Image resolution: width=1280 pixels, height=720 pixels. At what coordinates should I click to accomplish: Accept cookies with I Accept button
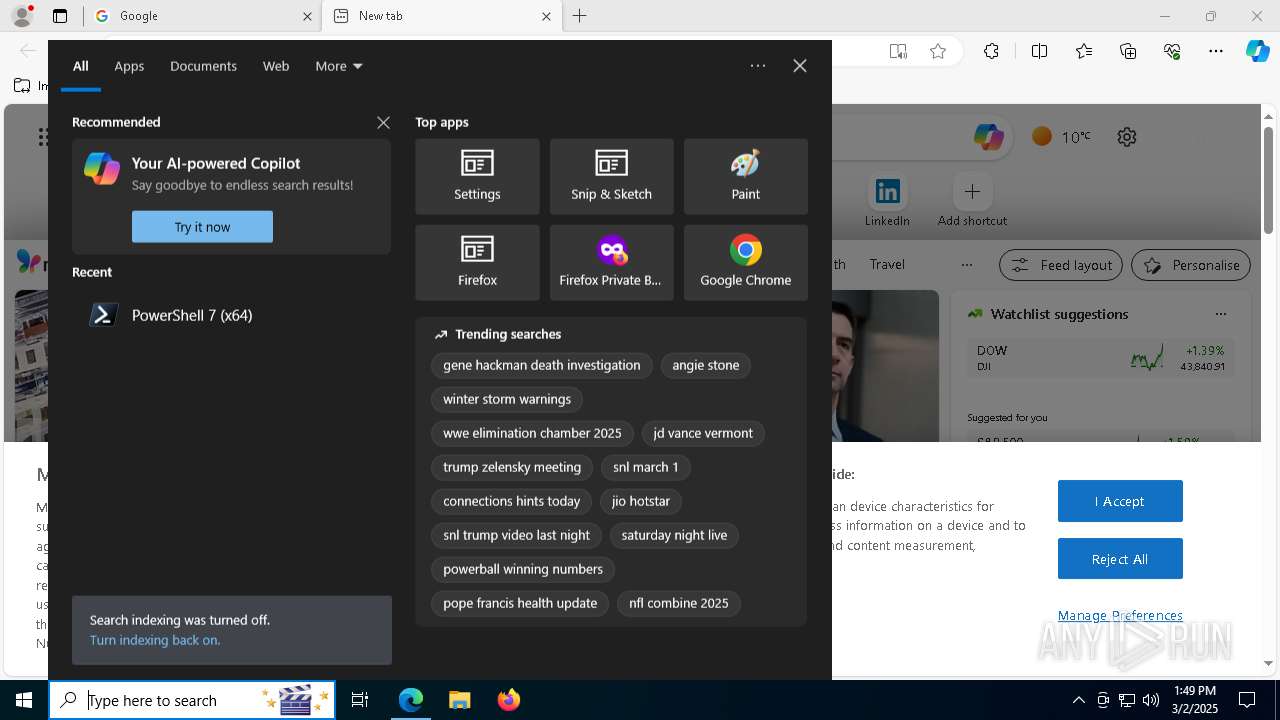tap(1120, 501)
